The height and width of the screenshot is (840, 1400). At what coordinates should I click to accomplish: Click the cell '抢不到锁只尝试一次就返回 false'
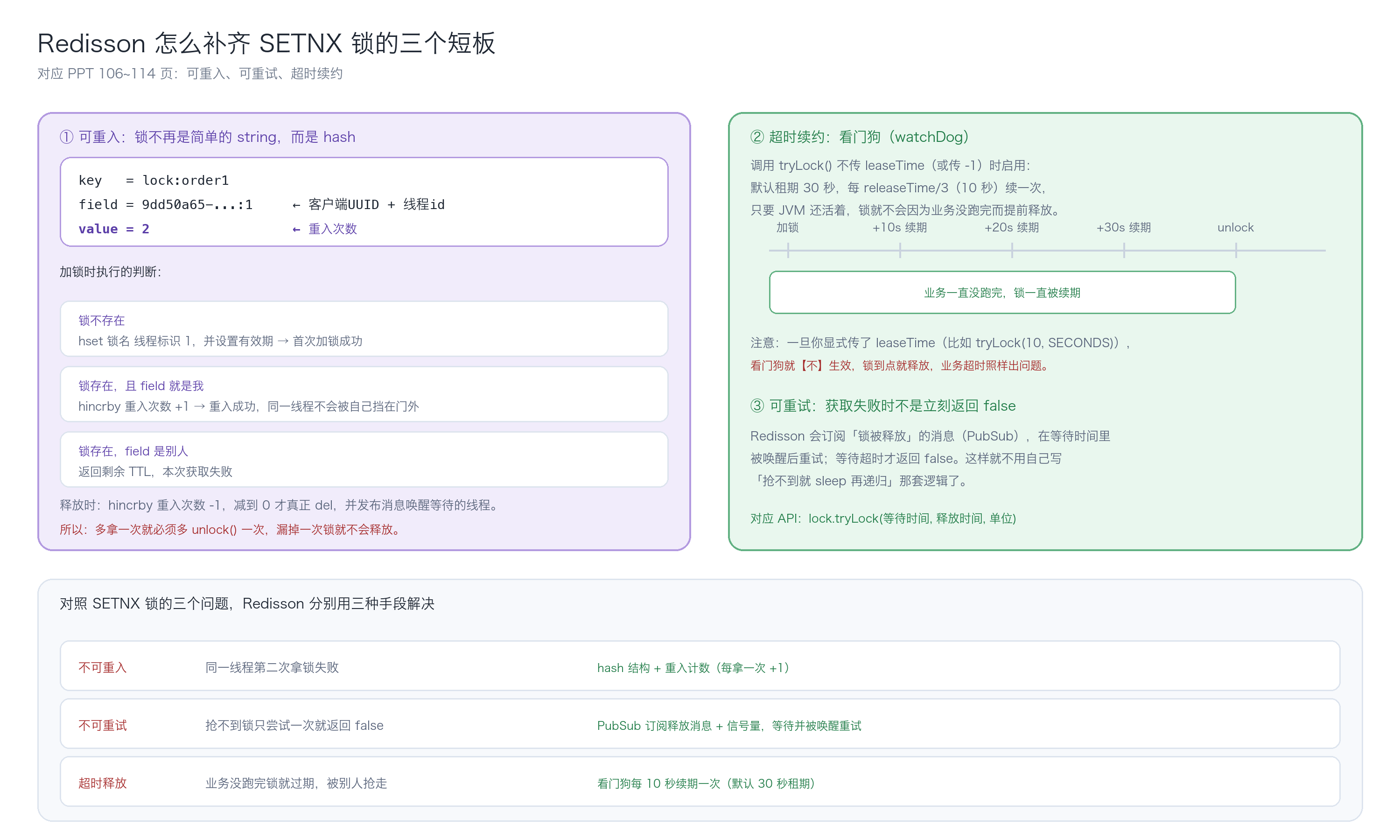(294, 725)
